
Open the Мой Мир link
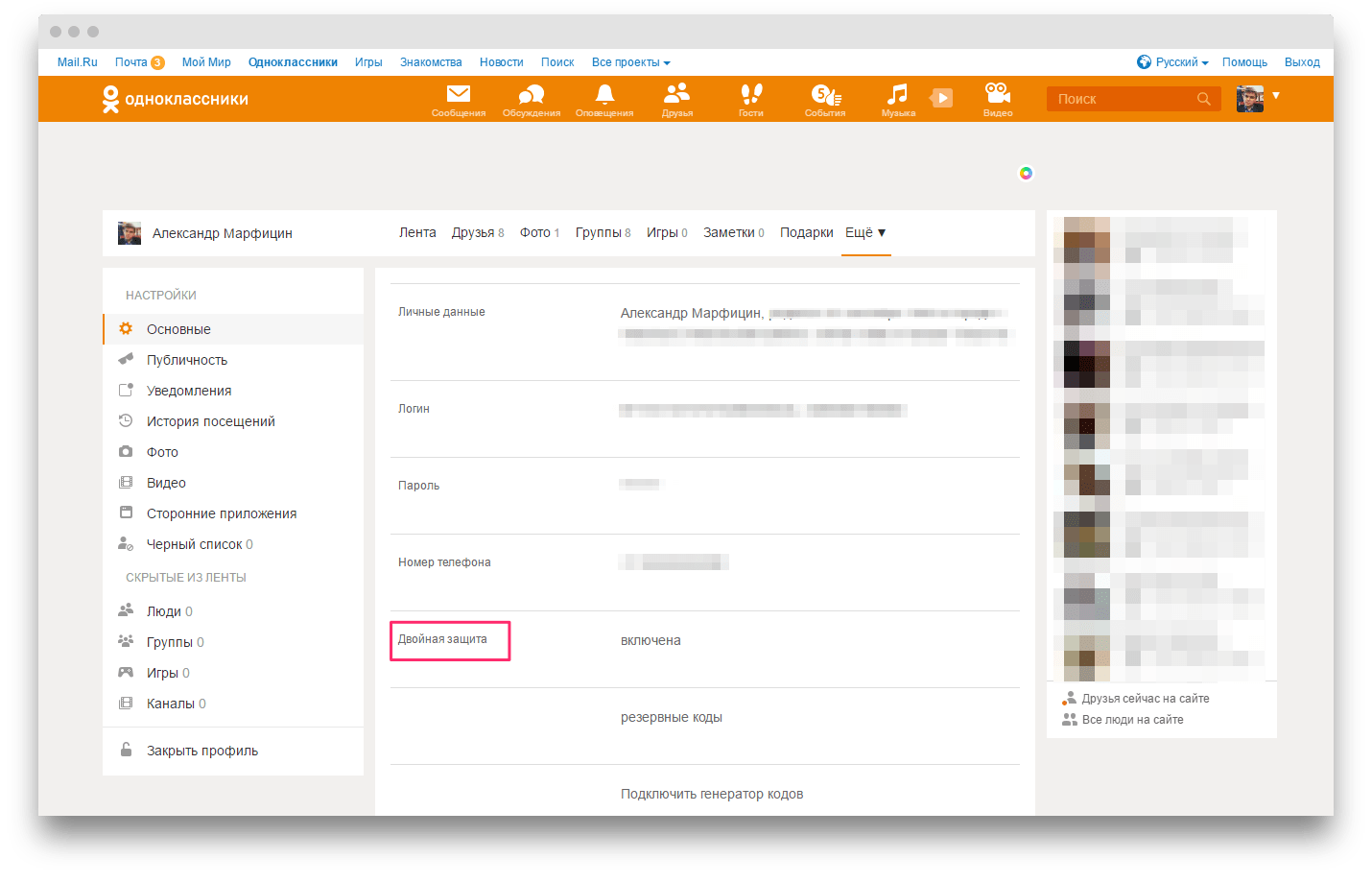pos(206,62)
